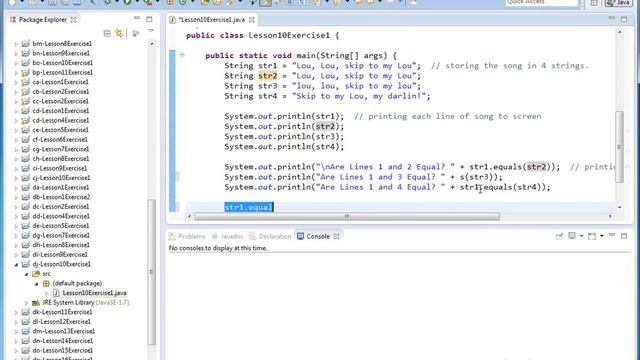The height and width of the screenshot is (360, 640).
Task: Select project icon of bp-Lesson11Exercise1
Action: point(25,72)
